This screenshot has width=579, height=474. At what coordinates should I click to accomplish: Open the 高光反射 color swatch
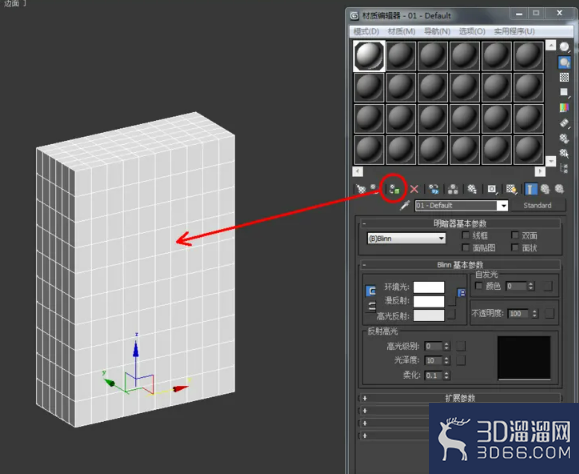pyautogui.click(x=429, y=315)
